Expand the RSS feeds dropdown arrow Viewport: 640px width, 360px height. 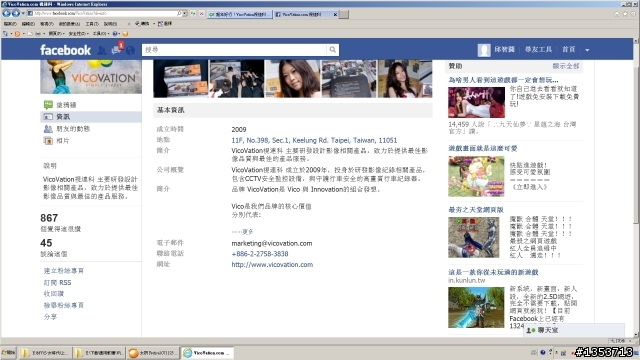pos(23,33)
